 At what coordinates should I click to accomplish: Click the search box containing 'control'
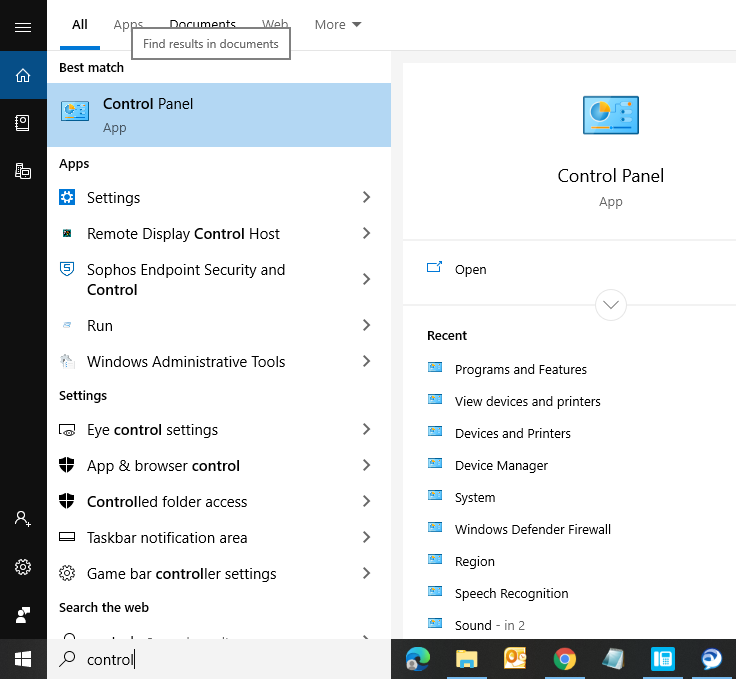219,659
